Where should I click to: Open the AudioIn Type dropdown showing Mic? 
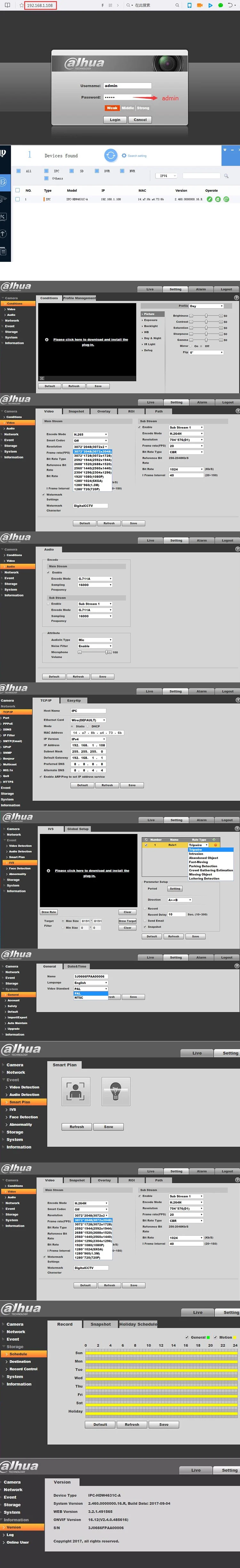pyautogui.click(x=95, y=640)
